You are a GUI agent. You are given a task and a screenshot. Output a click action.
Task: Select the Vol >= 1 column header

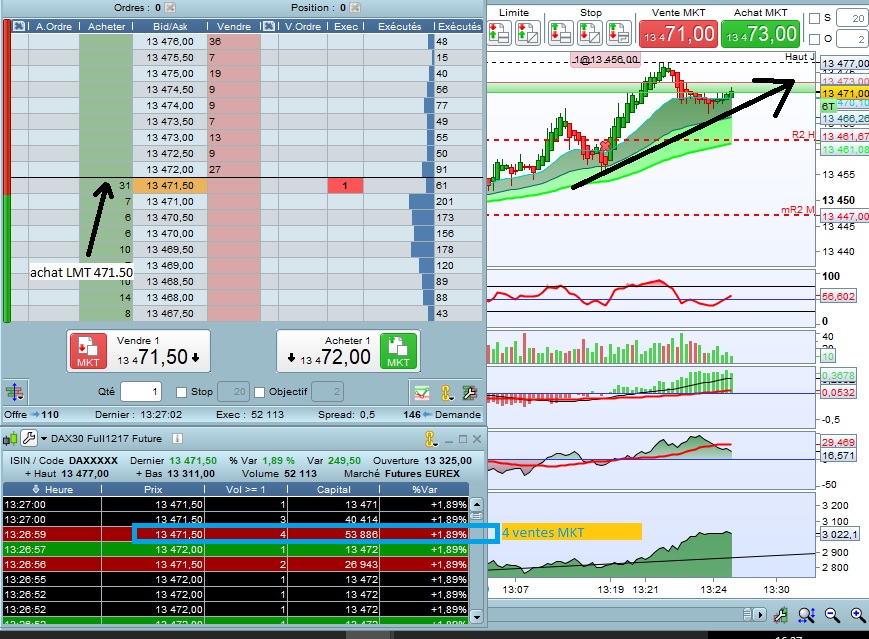246,489
